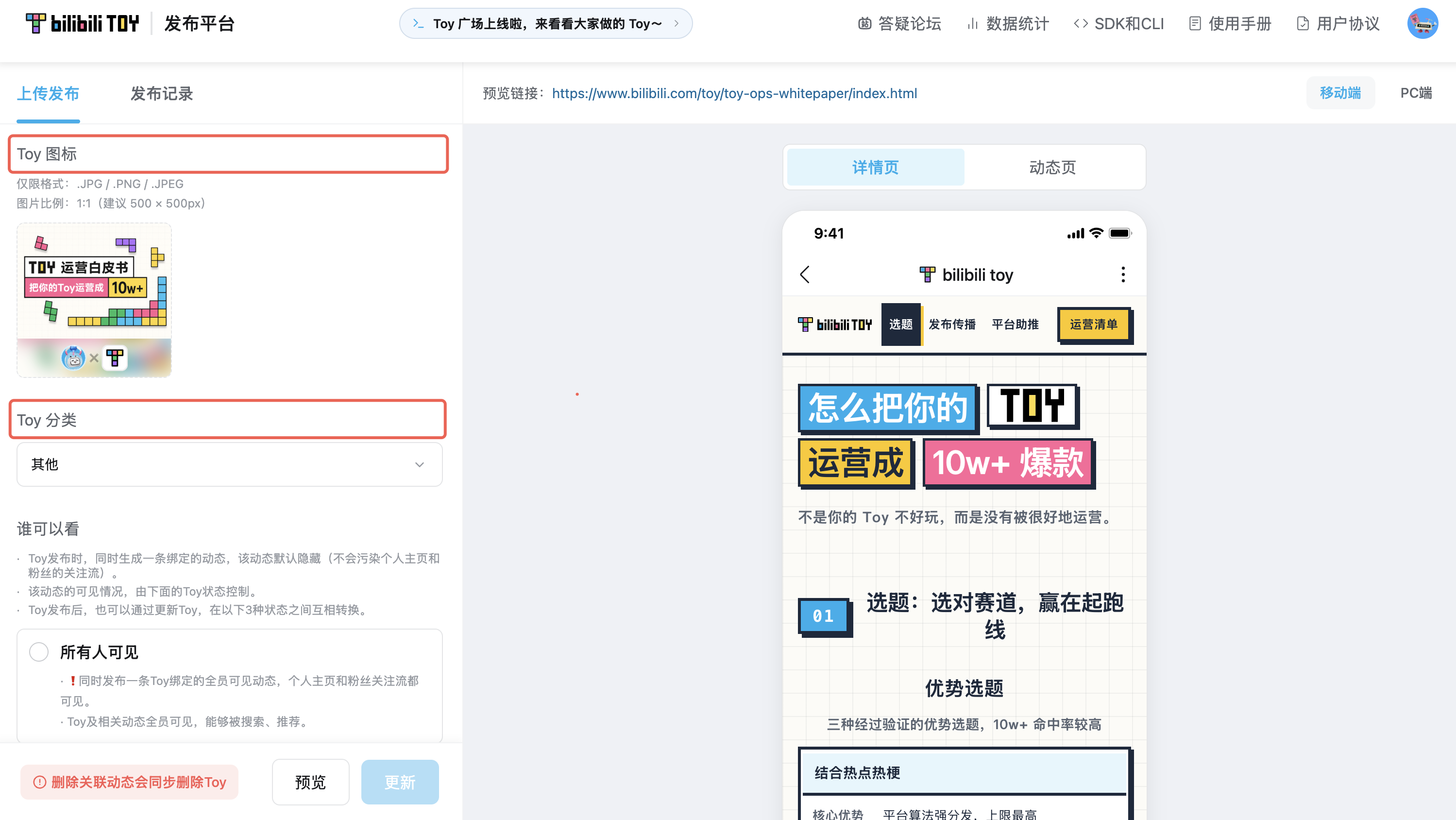Select PC端 preview mode

click(1416, 93)
